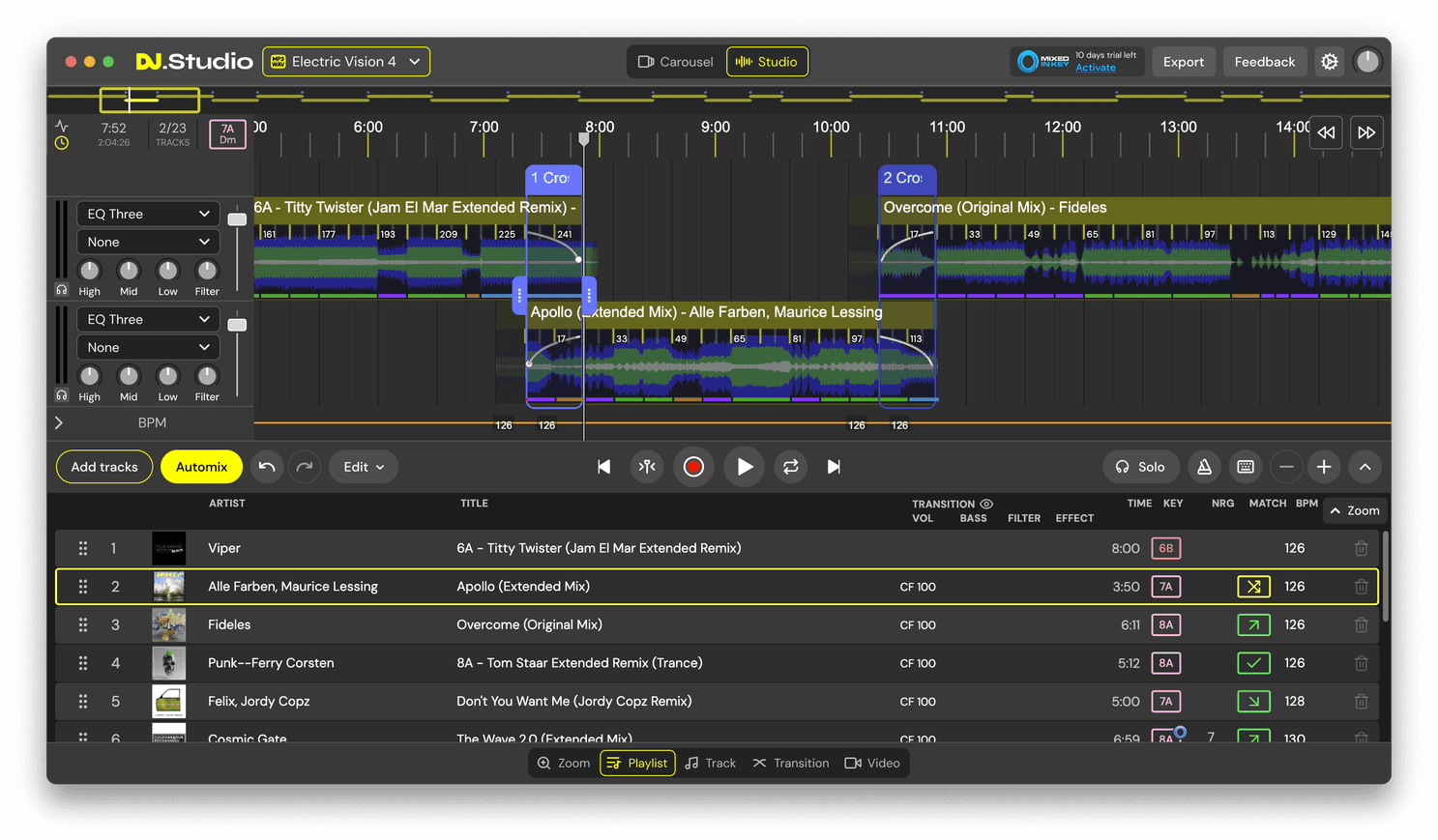
Task: Adjust the first track's High EQ knob
Action: click(x=89, y=271)
